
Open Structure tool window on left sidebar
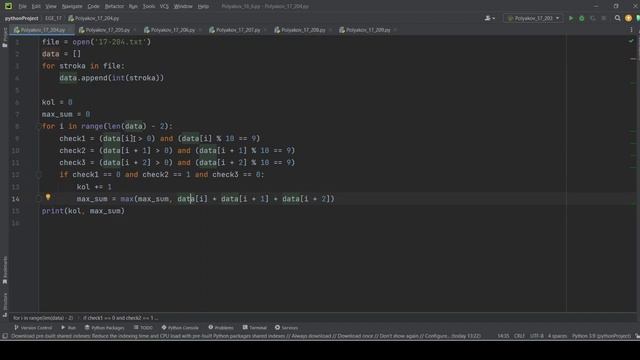(4, 304)
